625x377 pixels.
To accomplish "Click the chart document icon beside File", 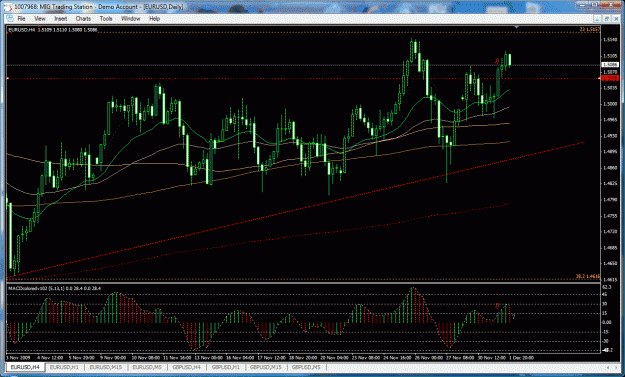I will pyautogui.click(x=10, y=18).
